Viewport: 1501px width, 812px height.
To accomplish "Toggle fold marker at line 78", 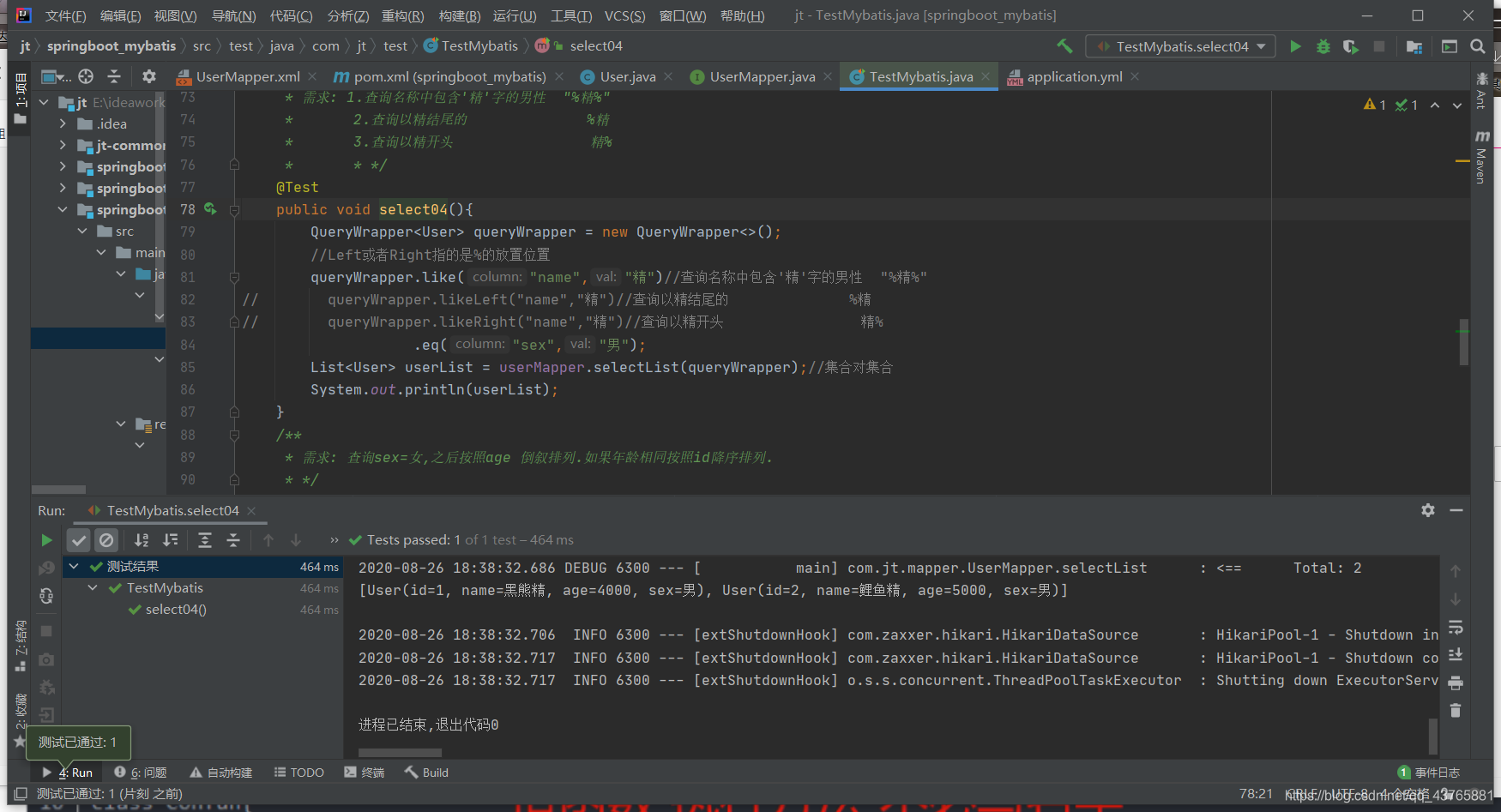I will (234, 209).
